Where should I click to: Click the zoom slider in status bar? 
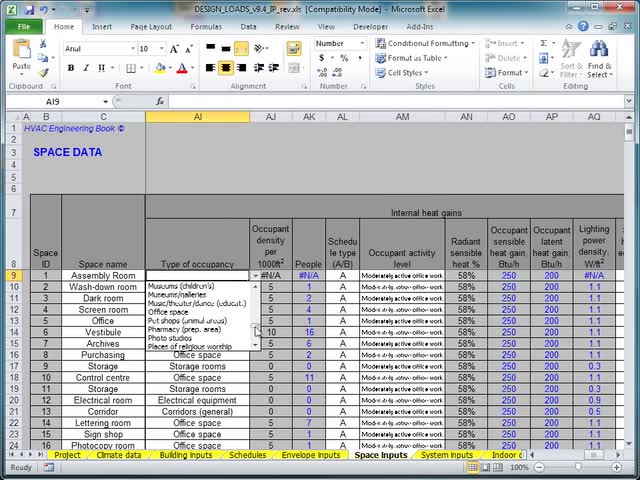[x=578, y=467]
